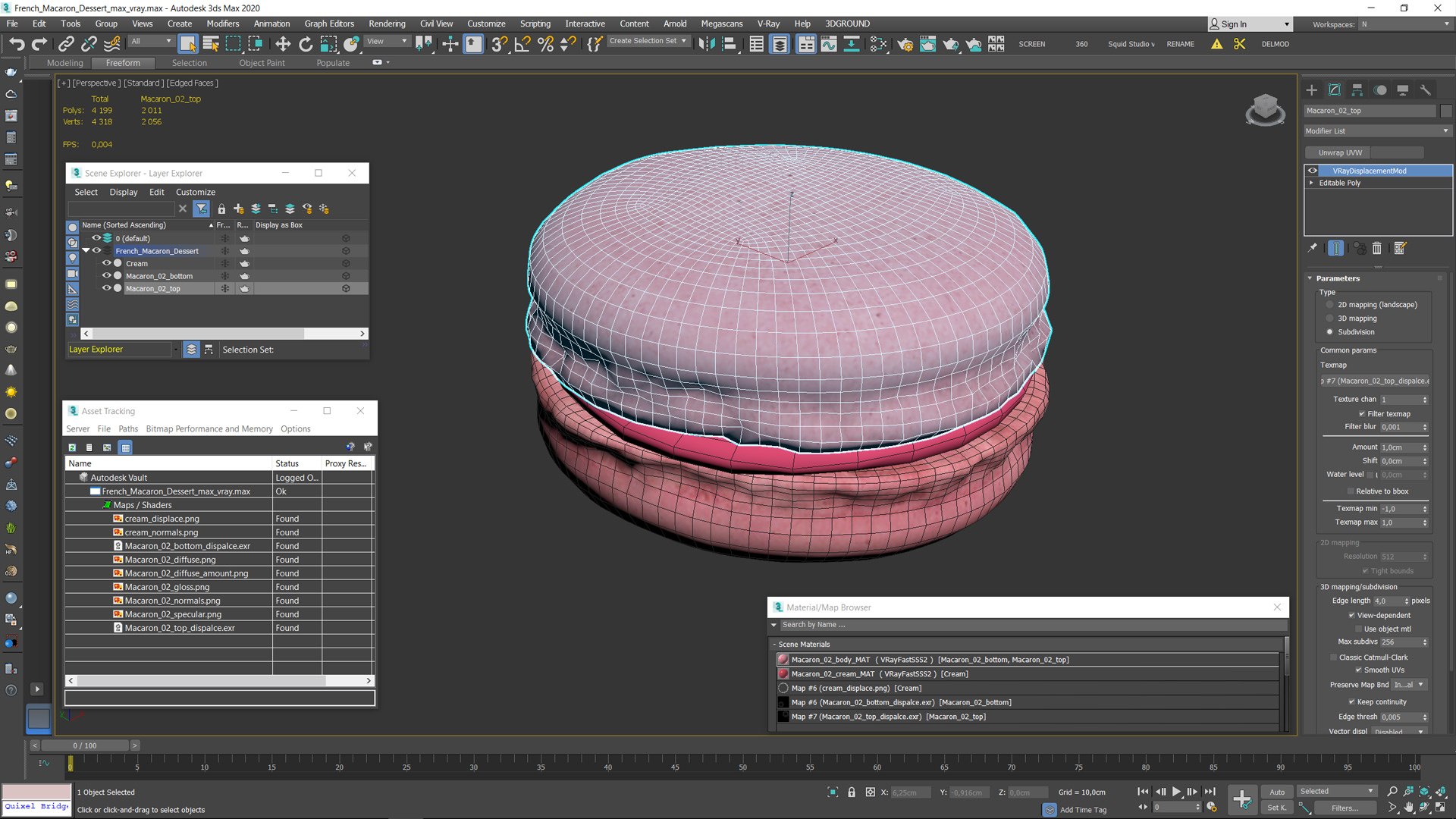Viewport: 1456px width, 819px height.
Task: Open the Modifiers menu
Action: point(223,24)
